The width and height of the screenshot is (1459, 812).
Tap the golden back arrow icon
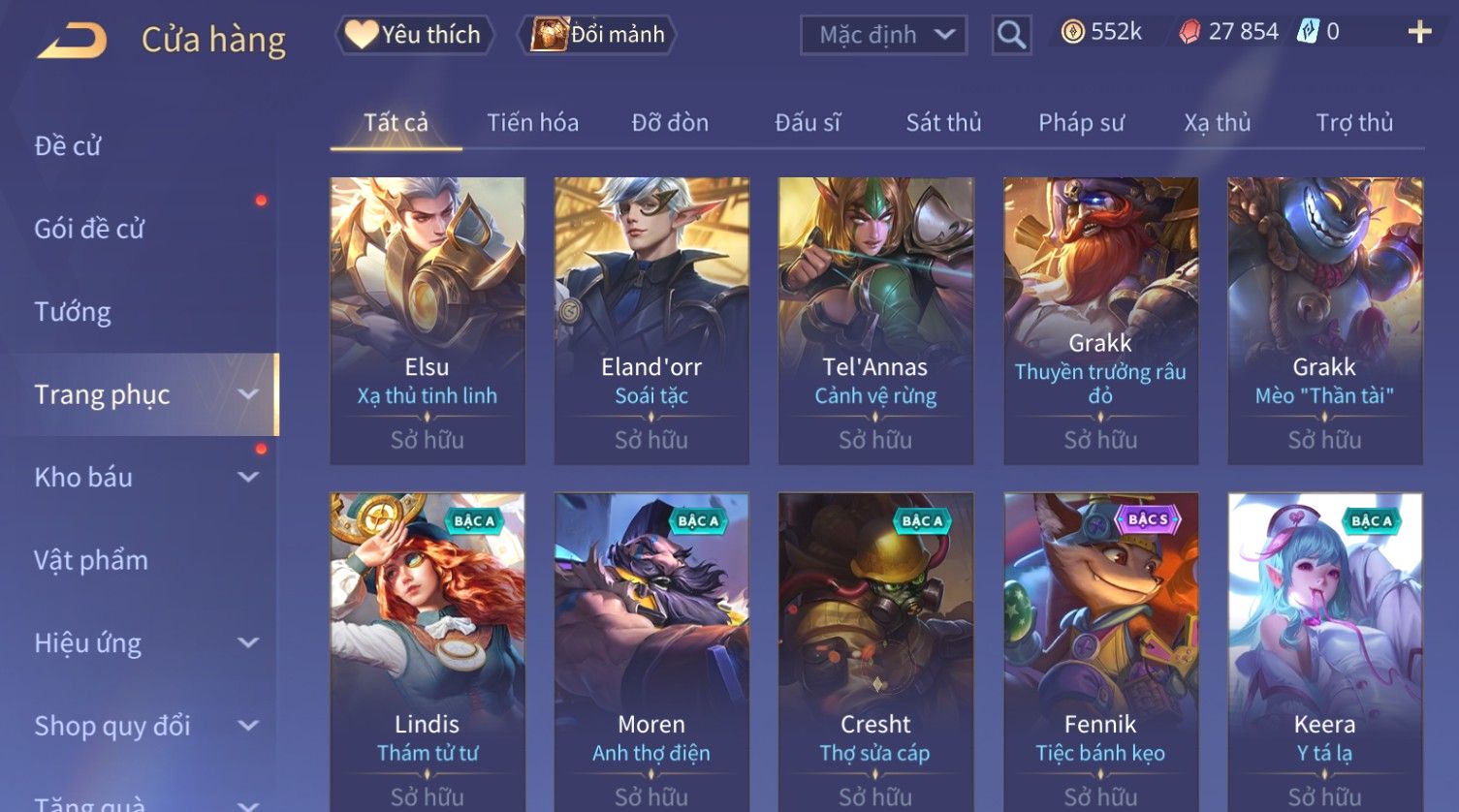tap(72, 42)
